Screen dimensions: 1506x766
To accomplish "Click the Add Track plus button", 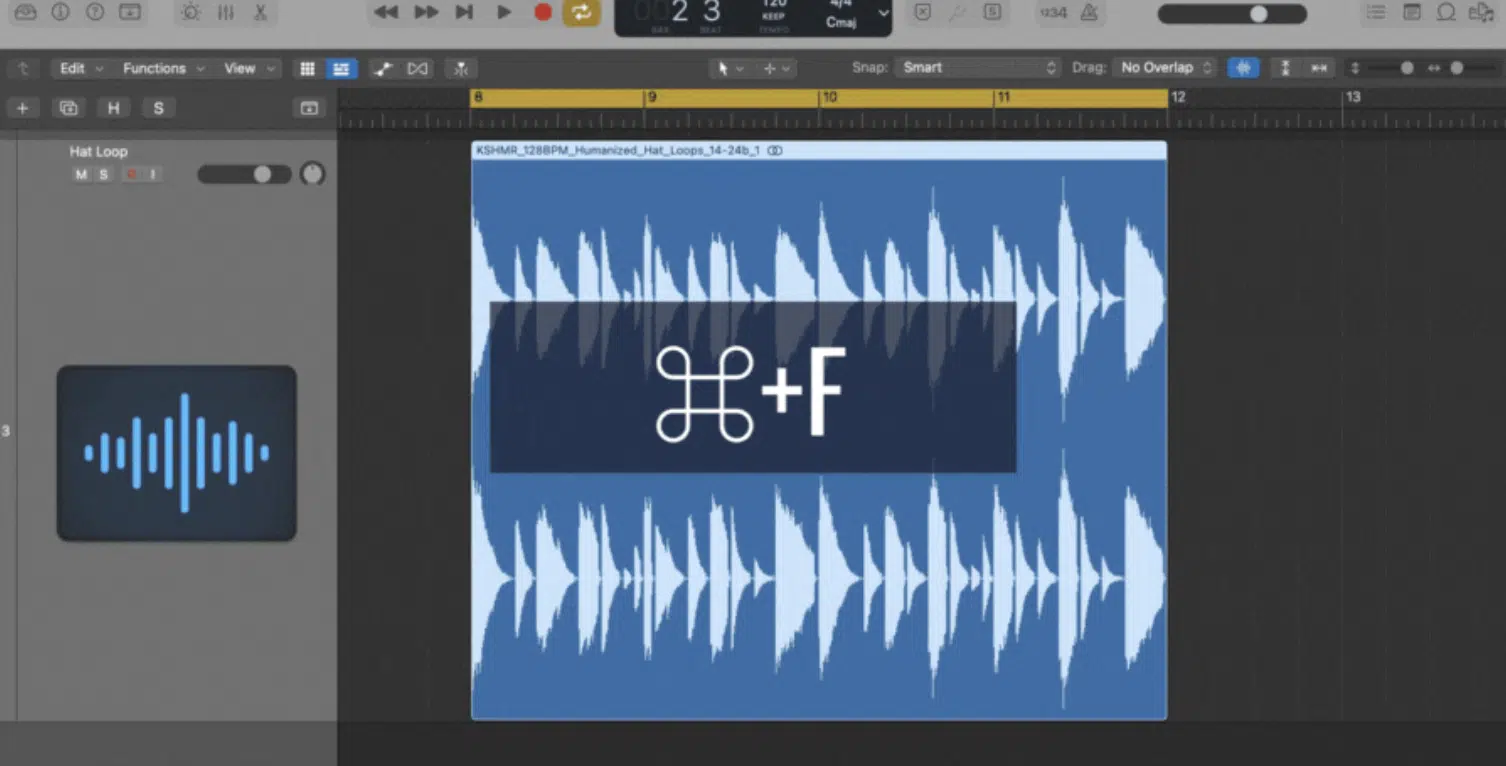I will click(22, 108).
